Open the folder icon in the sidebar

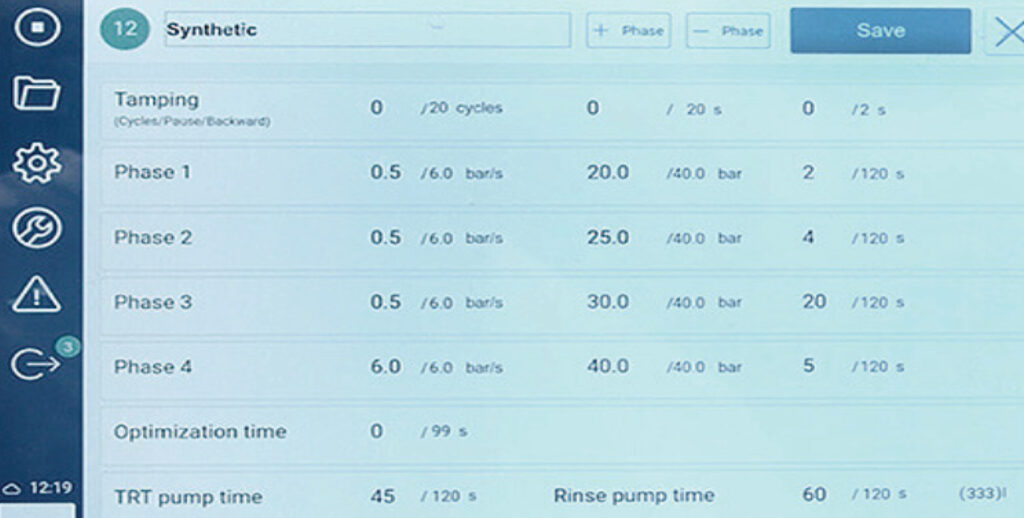point(37,93)
